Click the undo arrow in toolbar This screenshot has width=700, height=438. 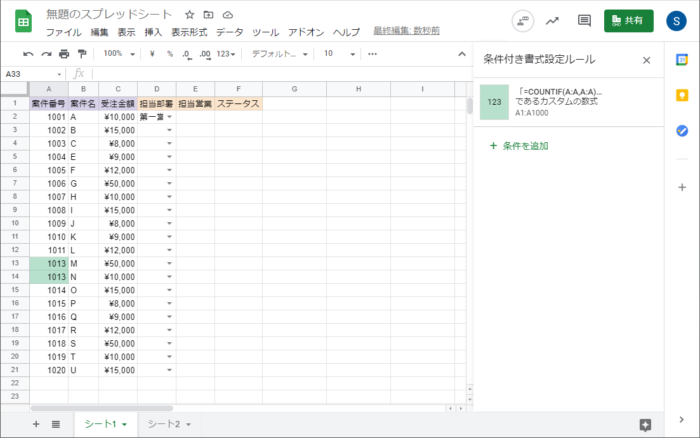(x=28, y=54)
